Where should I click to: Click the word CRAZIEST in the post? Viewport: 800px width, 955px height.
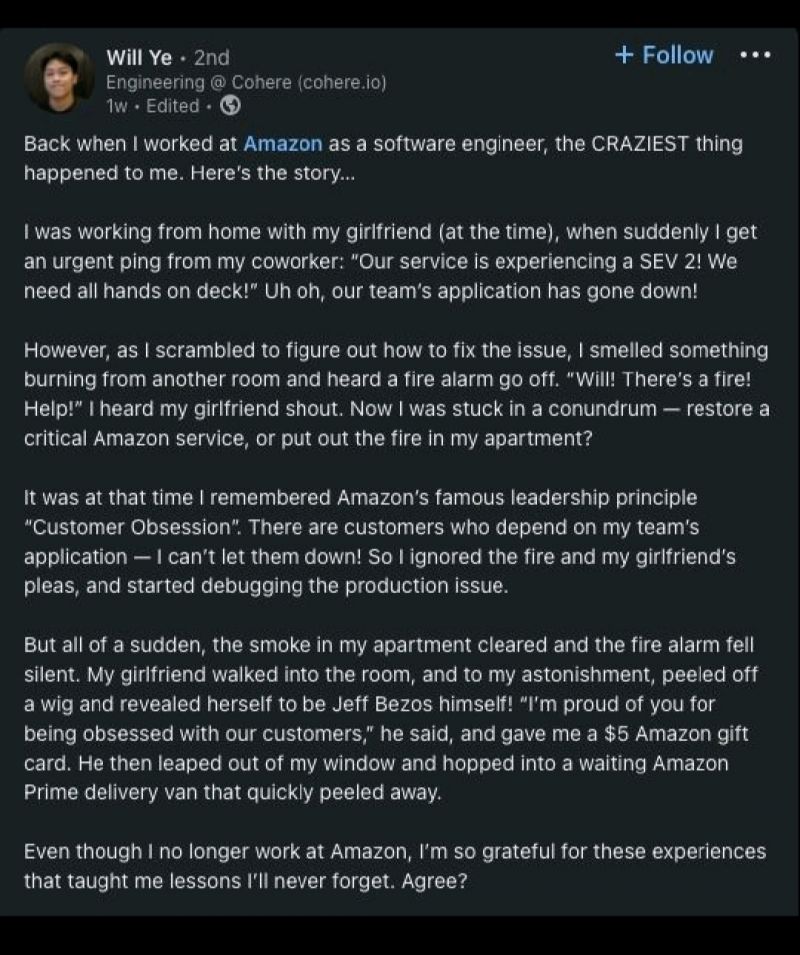point(640,144)
